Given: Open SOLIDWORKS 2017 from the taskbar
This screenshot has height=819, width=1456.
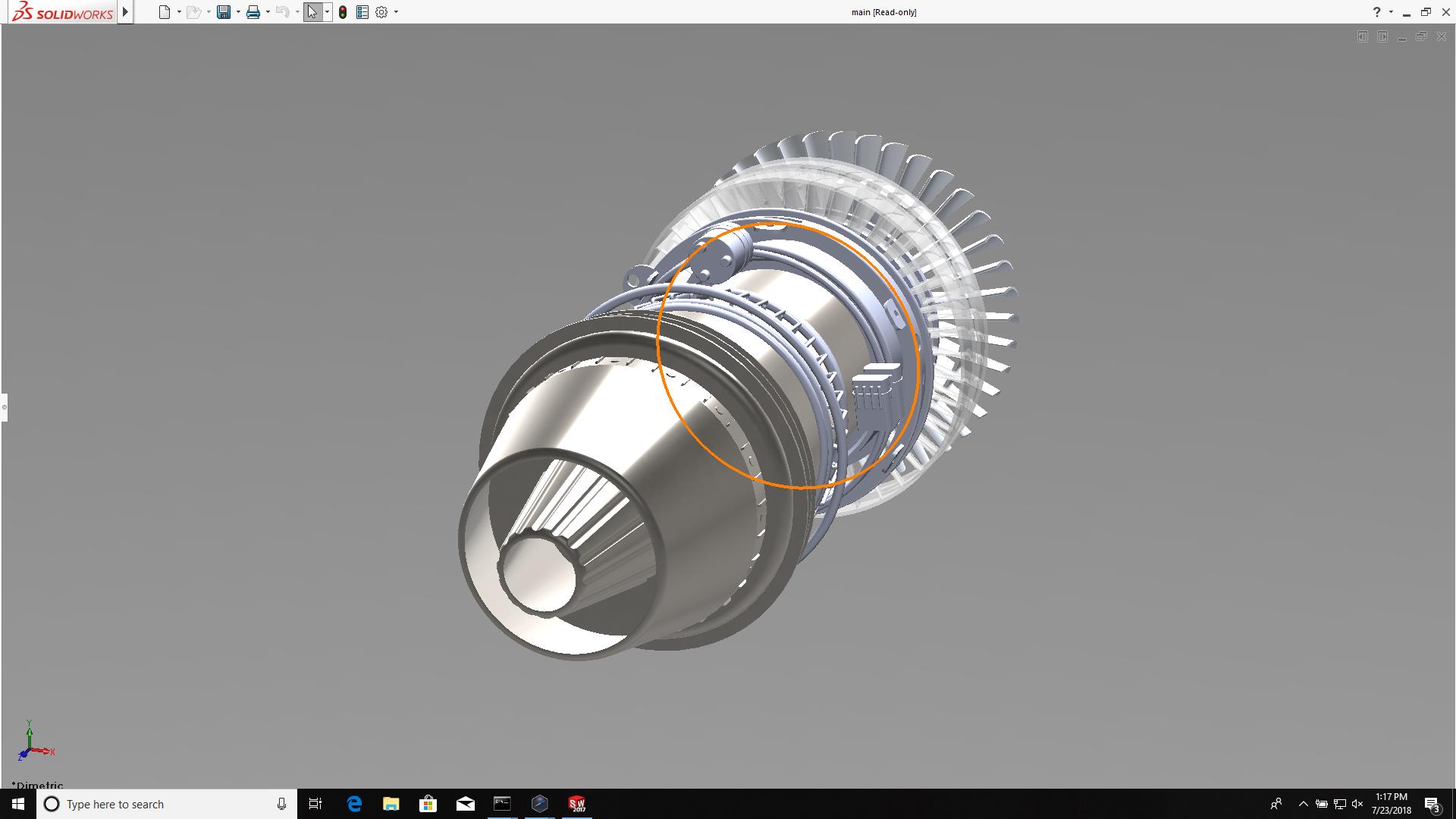Looking at the screenshot, I should (x=577, y=804).
